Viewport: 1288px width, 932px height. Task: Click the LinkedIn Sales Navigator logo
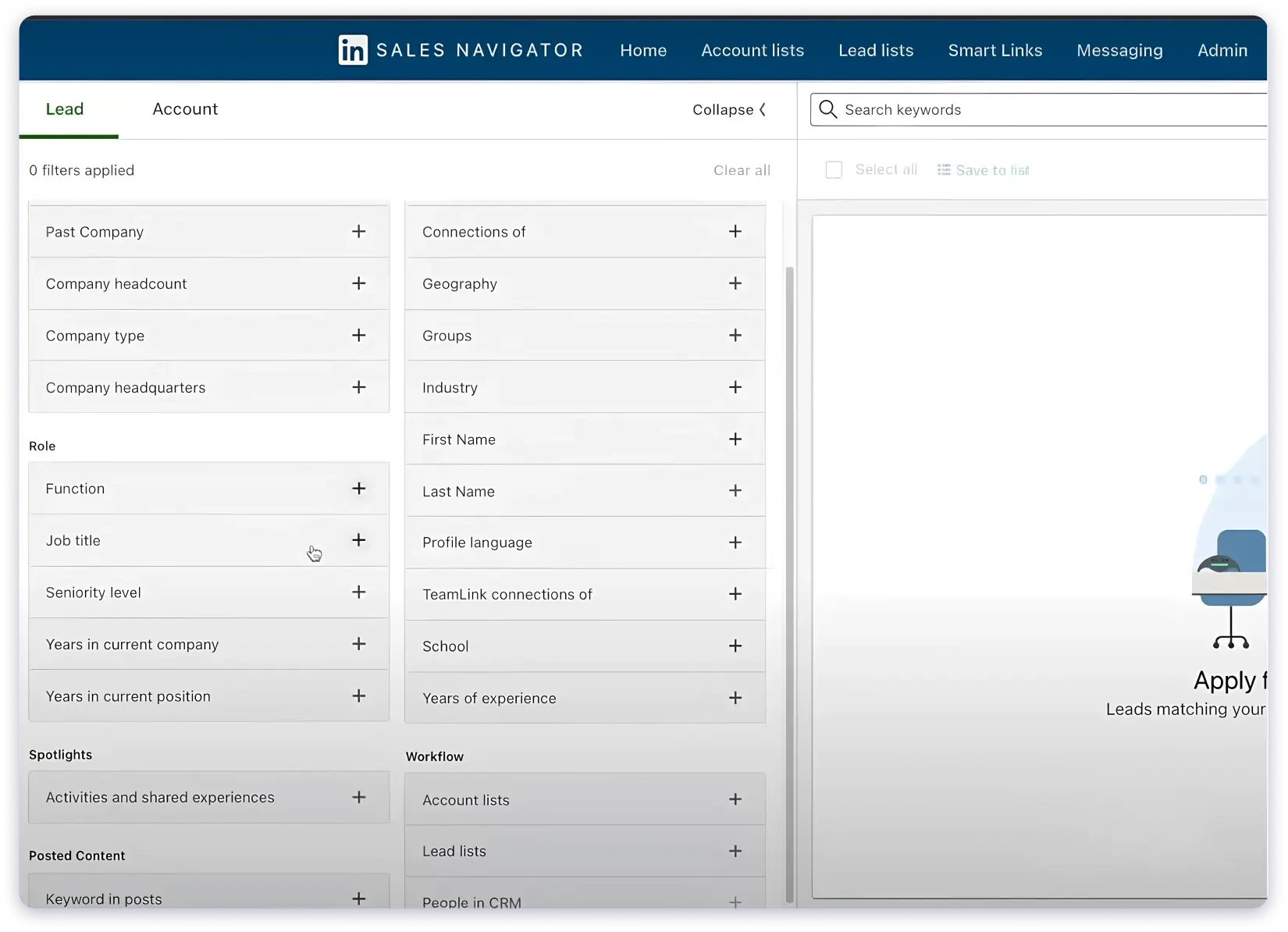(352, 50)
